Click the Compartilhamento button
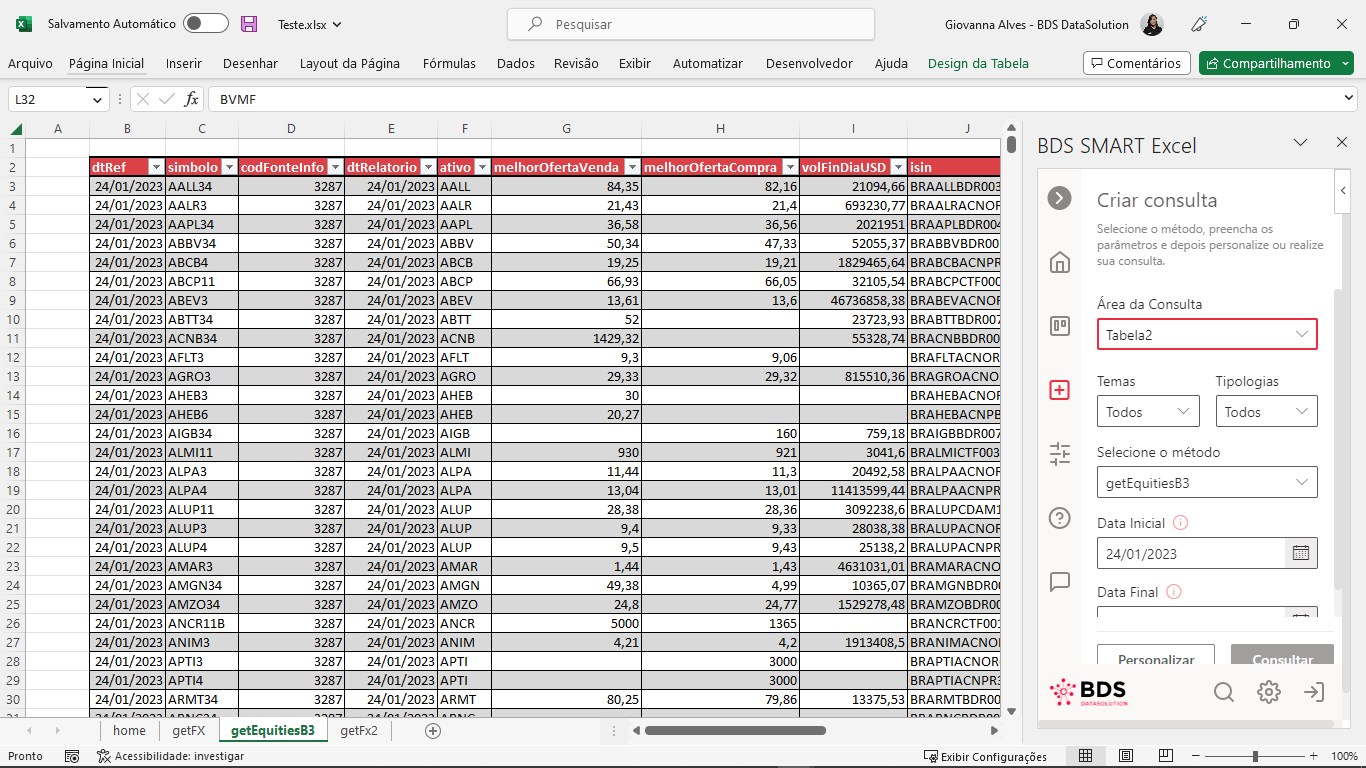 tap(1276, 63)
